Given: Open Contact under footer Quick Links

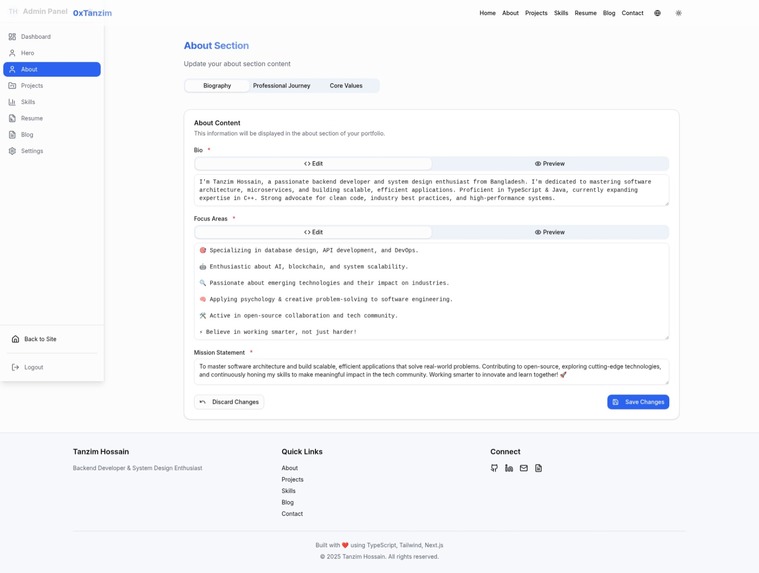Looking at the screenshot, I should 292,514.
